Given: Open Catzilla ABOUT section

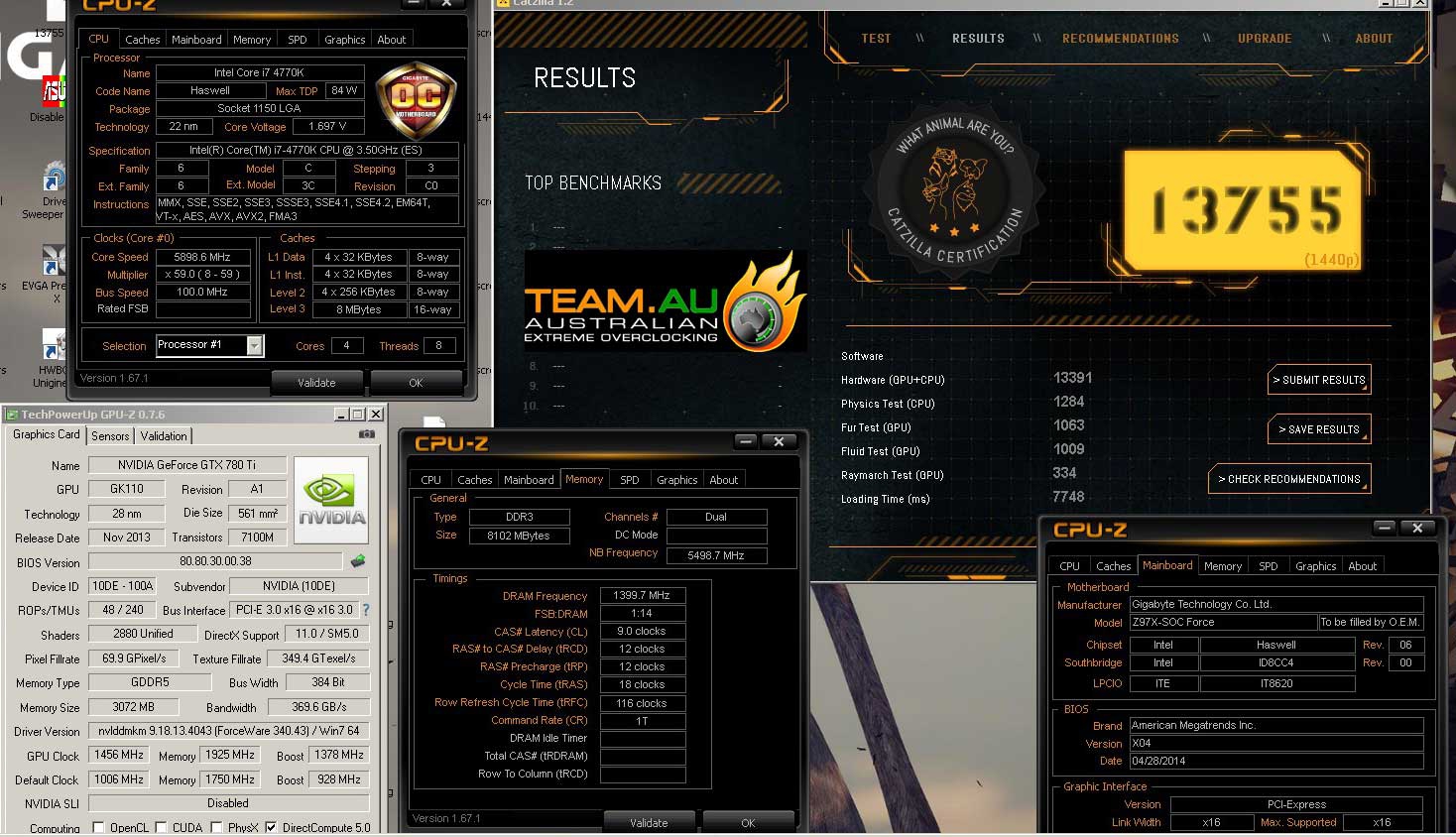Looking at the screenshot, I should point(1374,39).
